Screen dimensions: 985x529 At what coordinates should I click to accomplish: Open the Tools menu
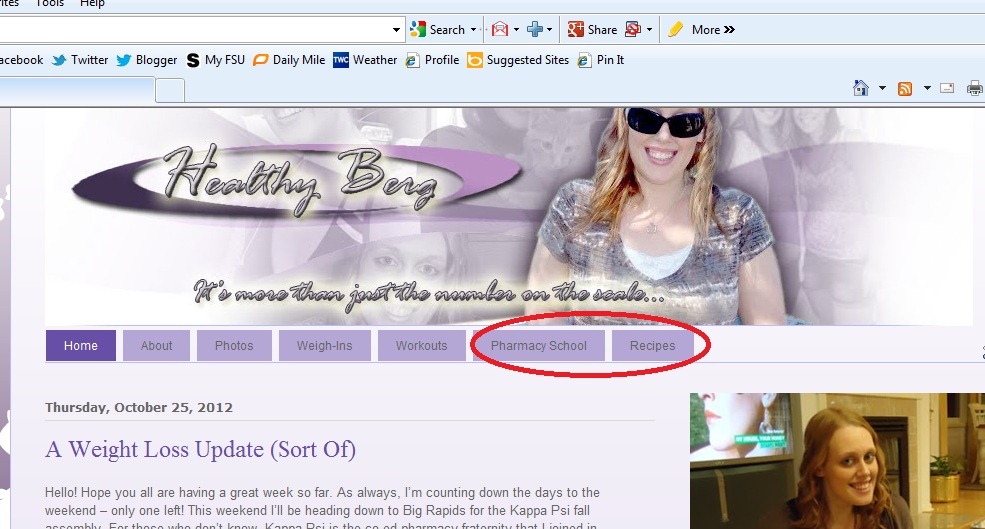(x=50, y=4)
